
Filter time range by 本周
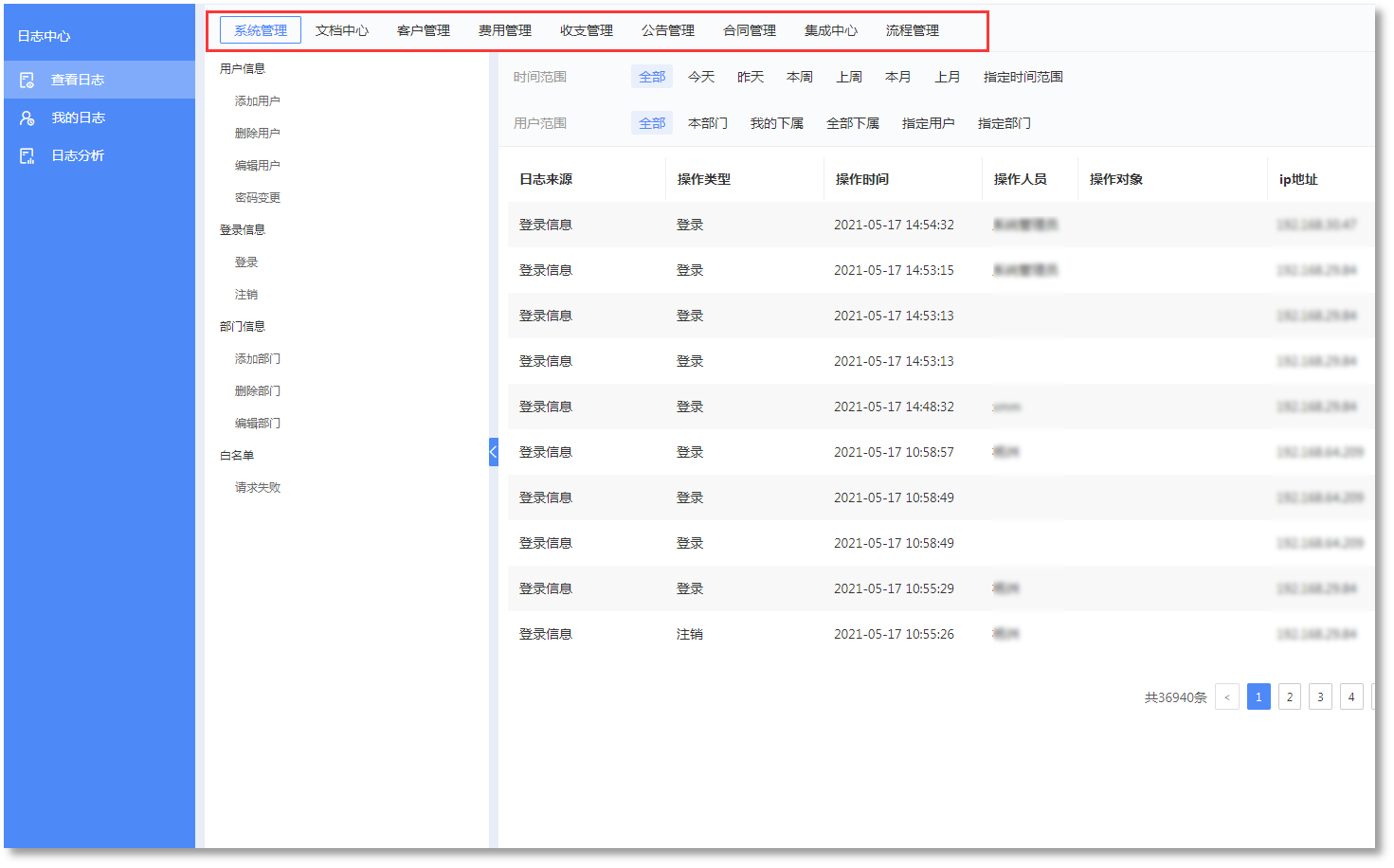pyautogui.click(x=800, y=77)
